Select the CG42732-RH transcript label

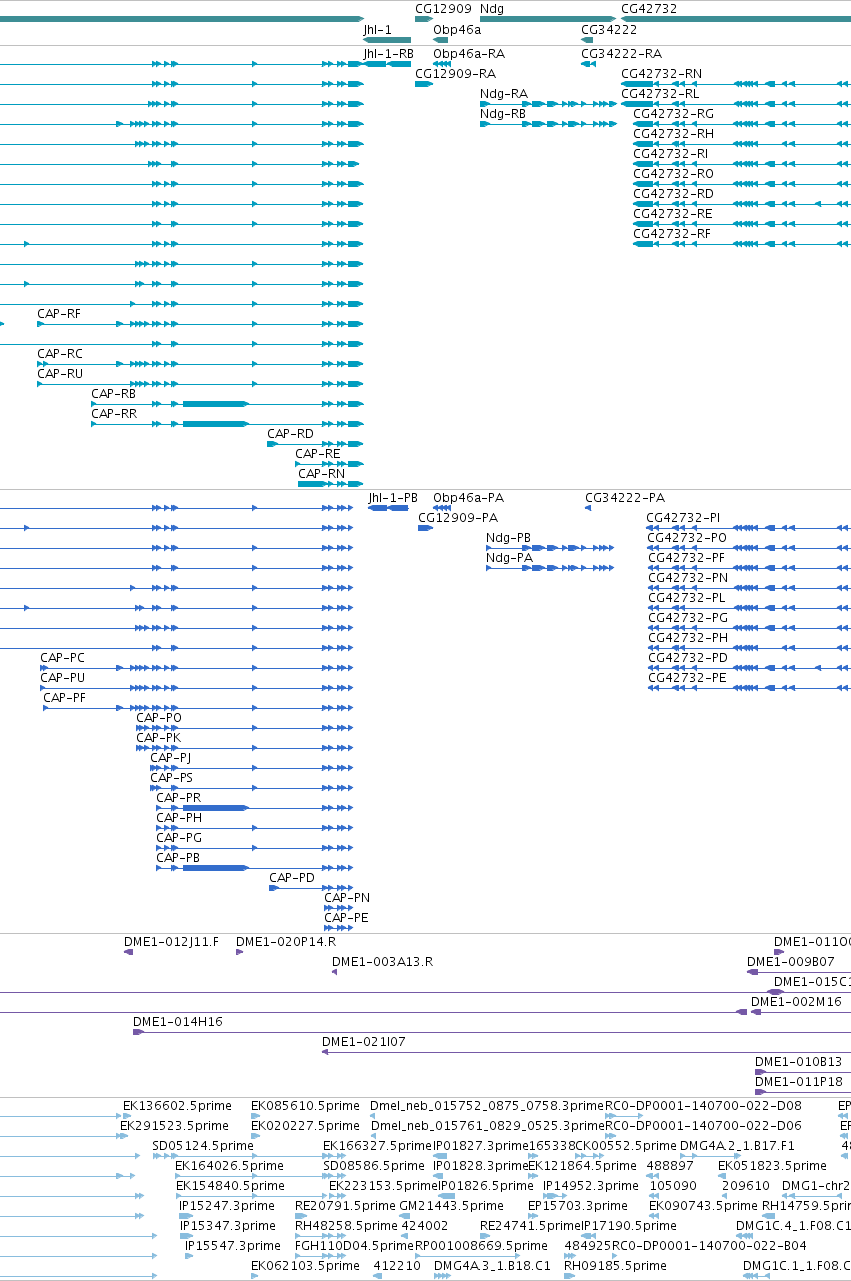pos(674,134)
